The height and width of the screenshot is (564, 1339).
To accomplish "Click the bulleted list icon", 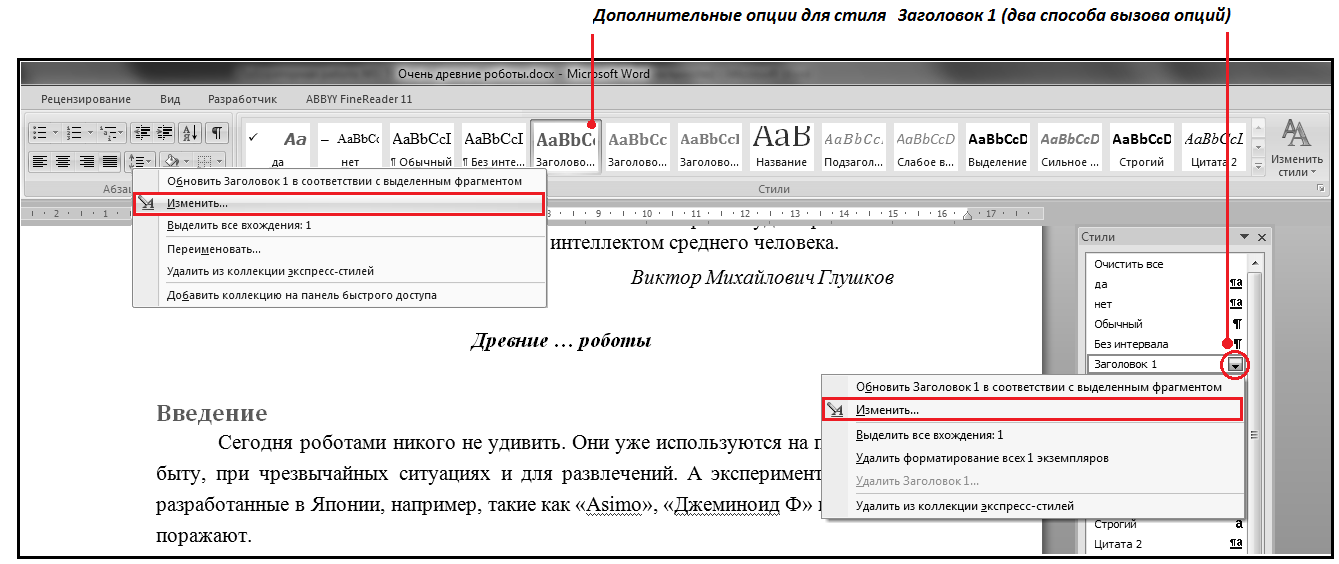I will point(39,133).
